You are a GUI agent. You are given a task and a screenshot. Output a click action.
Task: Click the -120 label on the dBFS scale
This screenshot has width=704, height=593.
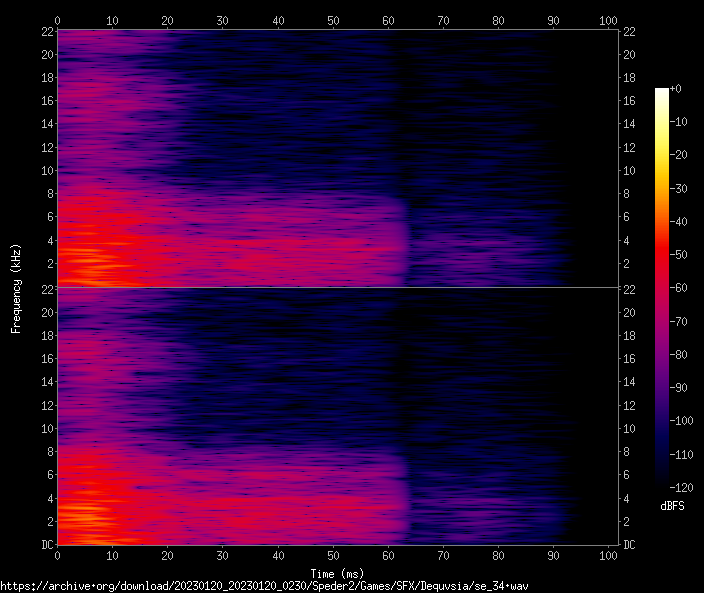pyautogui.click(x=686, y=487)
